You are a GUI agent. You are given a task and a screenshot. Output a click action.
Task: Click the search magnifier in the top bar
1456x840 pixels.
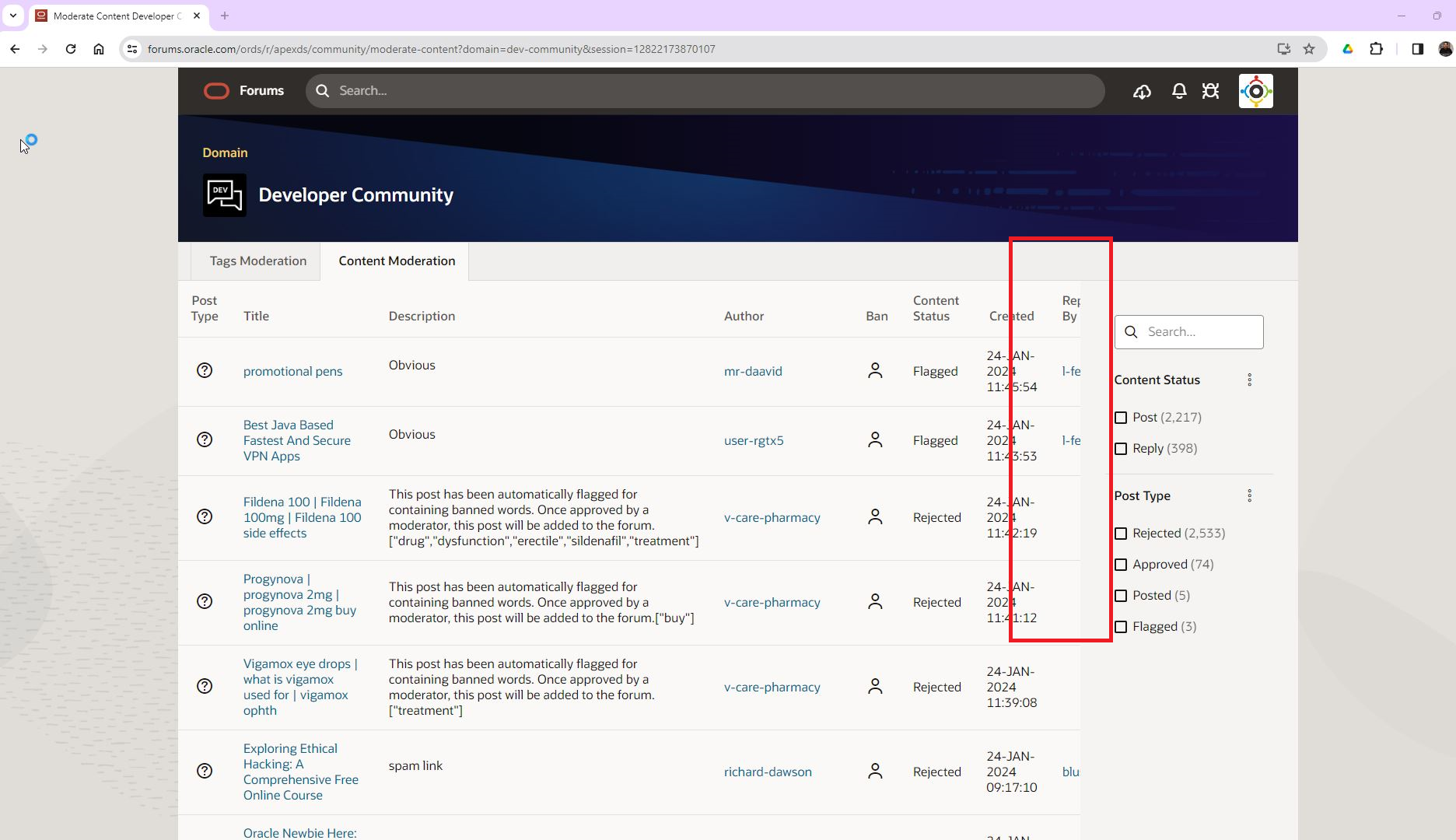tap(322, 90)
